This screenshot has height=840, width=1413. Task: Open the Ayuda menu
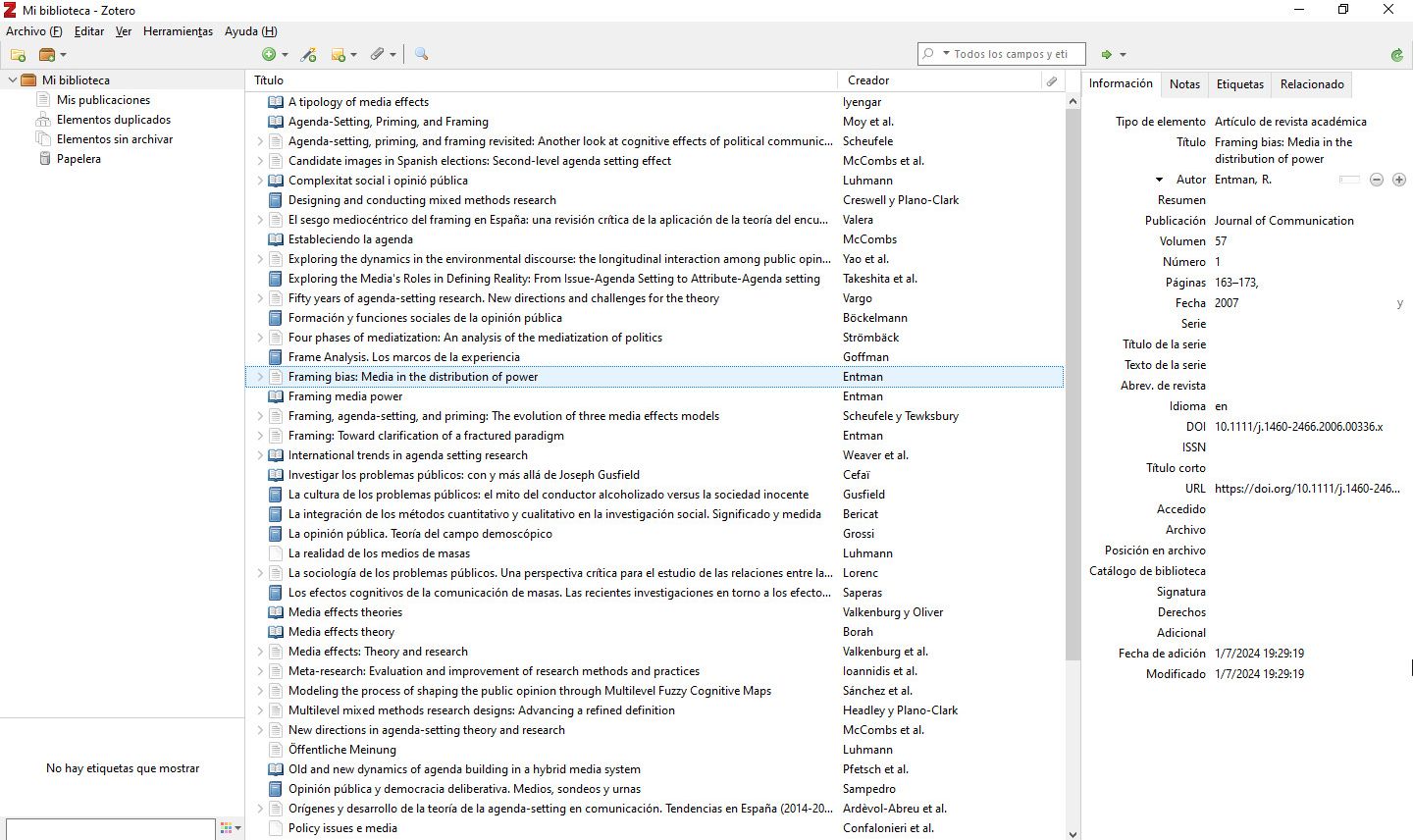[250, 31]
